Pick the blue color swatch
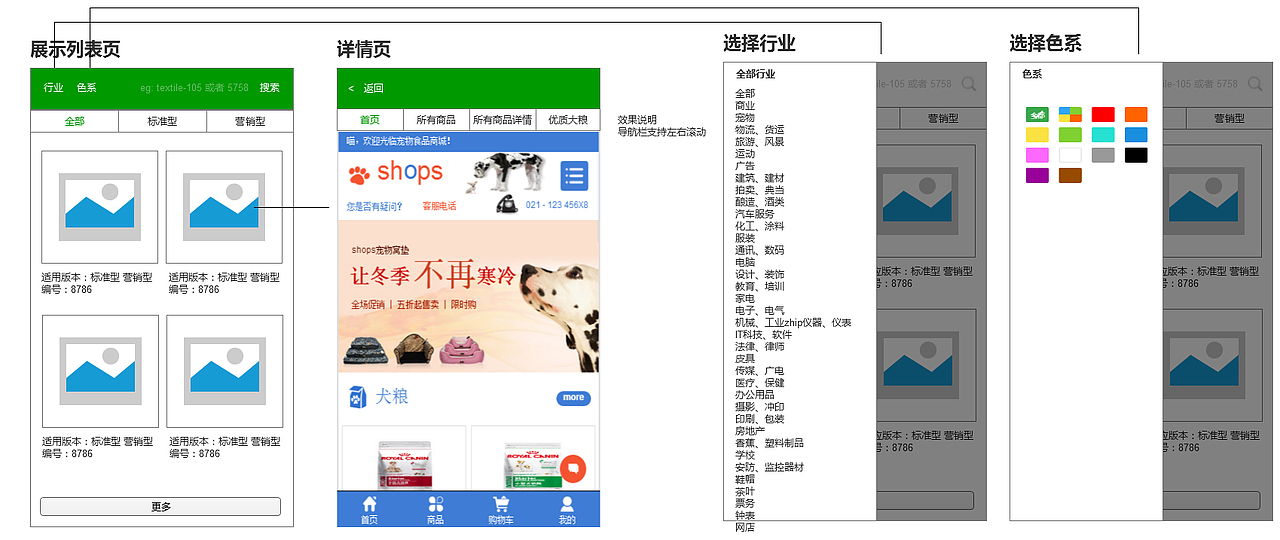The height and width of the screenshot is (540, 1280). 1136,135
